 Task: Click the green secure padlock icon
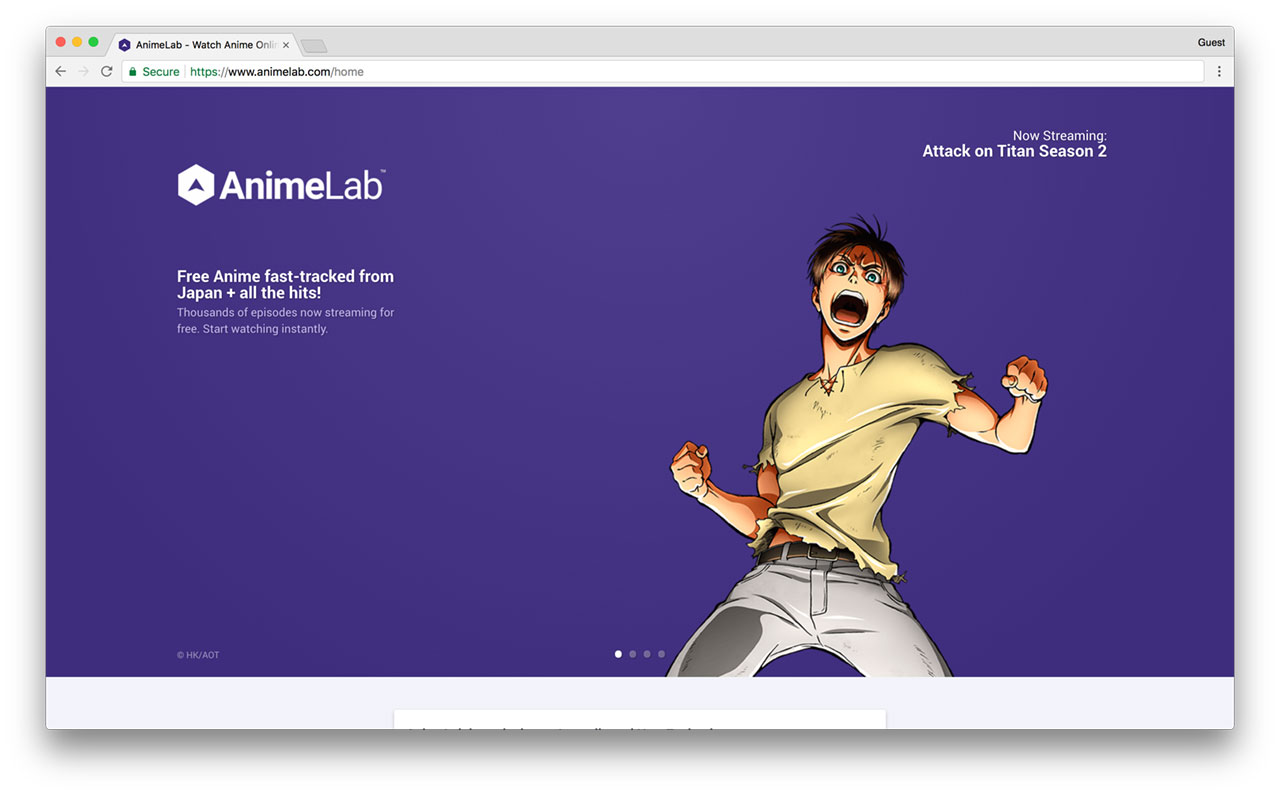(132, 72)
